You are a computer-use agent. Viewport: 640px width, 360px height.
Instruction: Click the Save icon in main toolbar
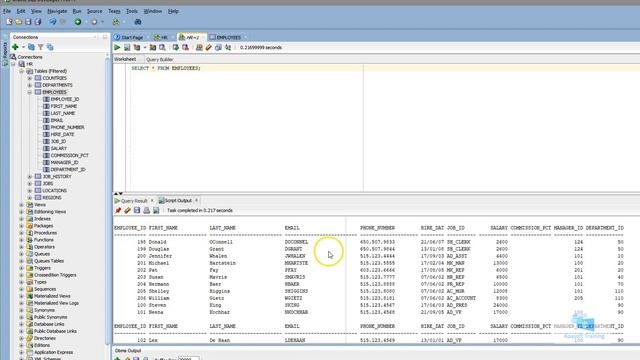[28, 22]
